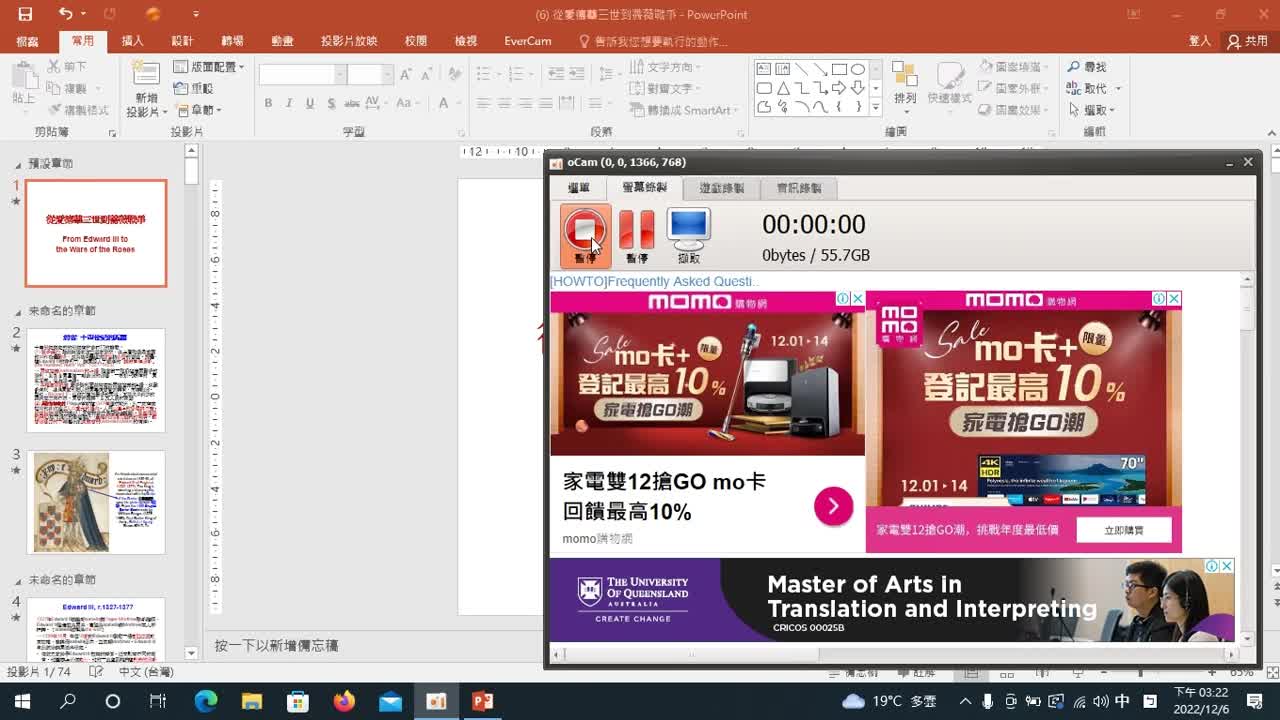Screen dimensions: 1280x720
Task: Open Firefox from the taskbar
Action: tap(344, 701)
